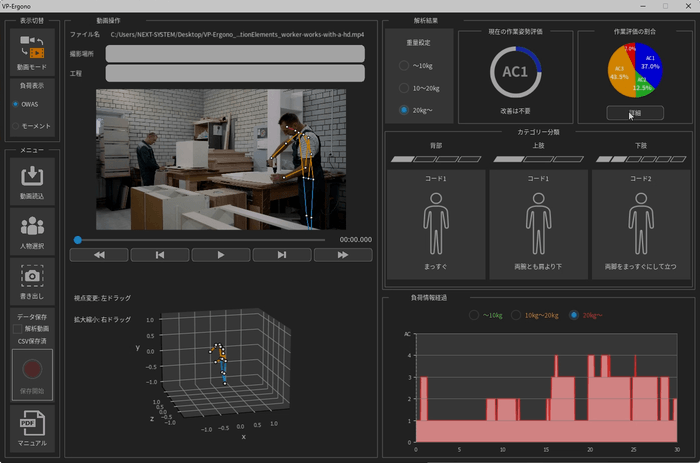700x463 pixels.
Task: Choose 10～20kg weight setting radio
Action: click(404, 88)
